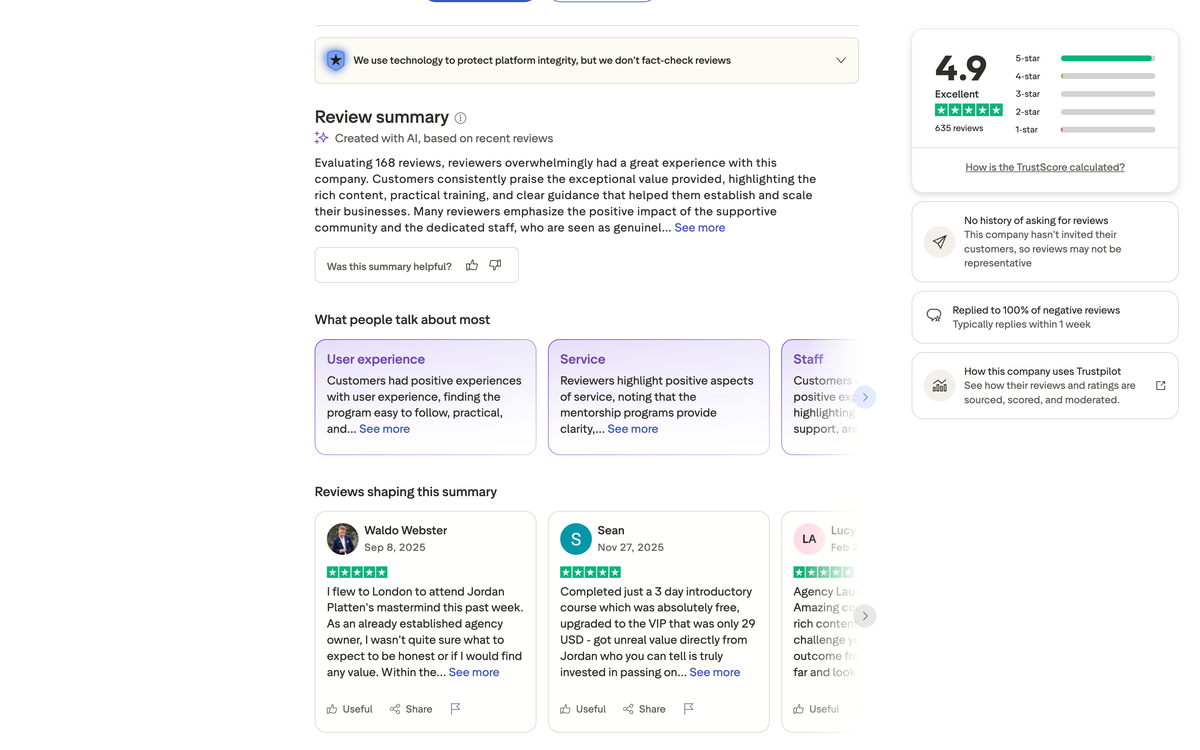The height and width of the screenshot is (750, 1200).
Task: Share Waldo Webster's review
Action: [411, 709]
